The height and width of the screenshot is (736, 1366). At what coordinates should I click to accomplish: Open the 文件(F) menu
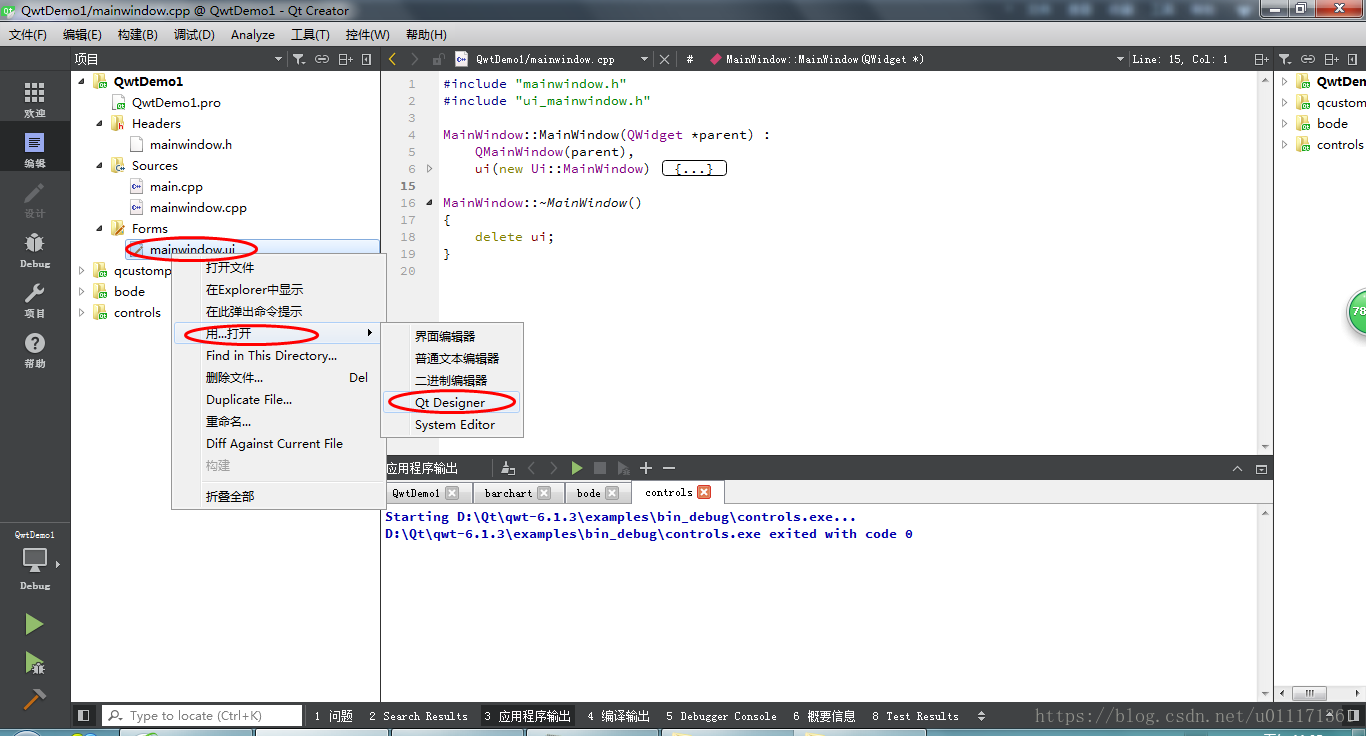(28, 34)
